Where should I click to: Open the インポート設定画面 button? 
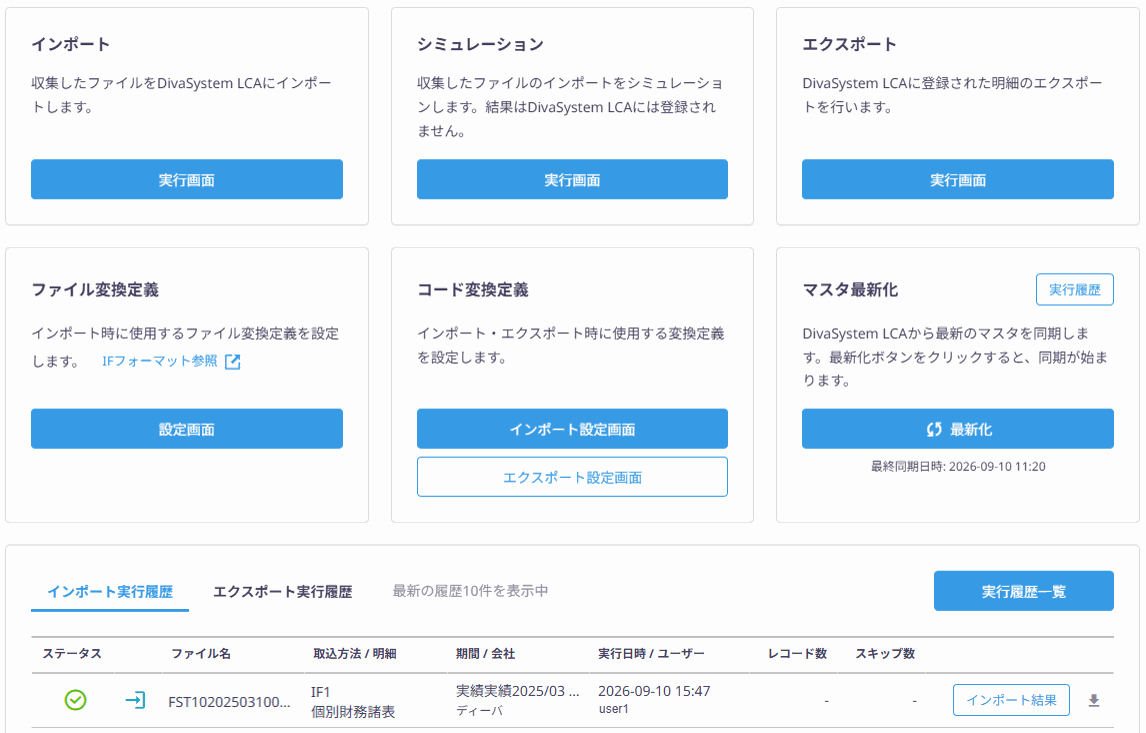click(572, 429)
